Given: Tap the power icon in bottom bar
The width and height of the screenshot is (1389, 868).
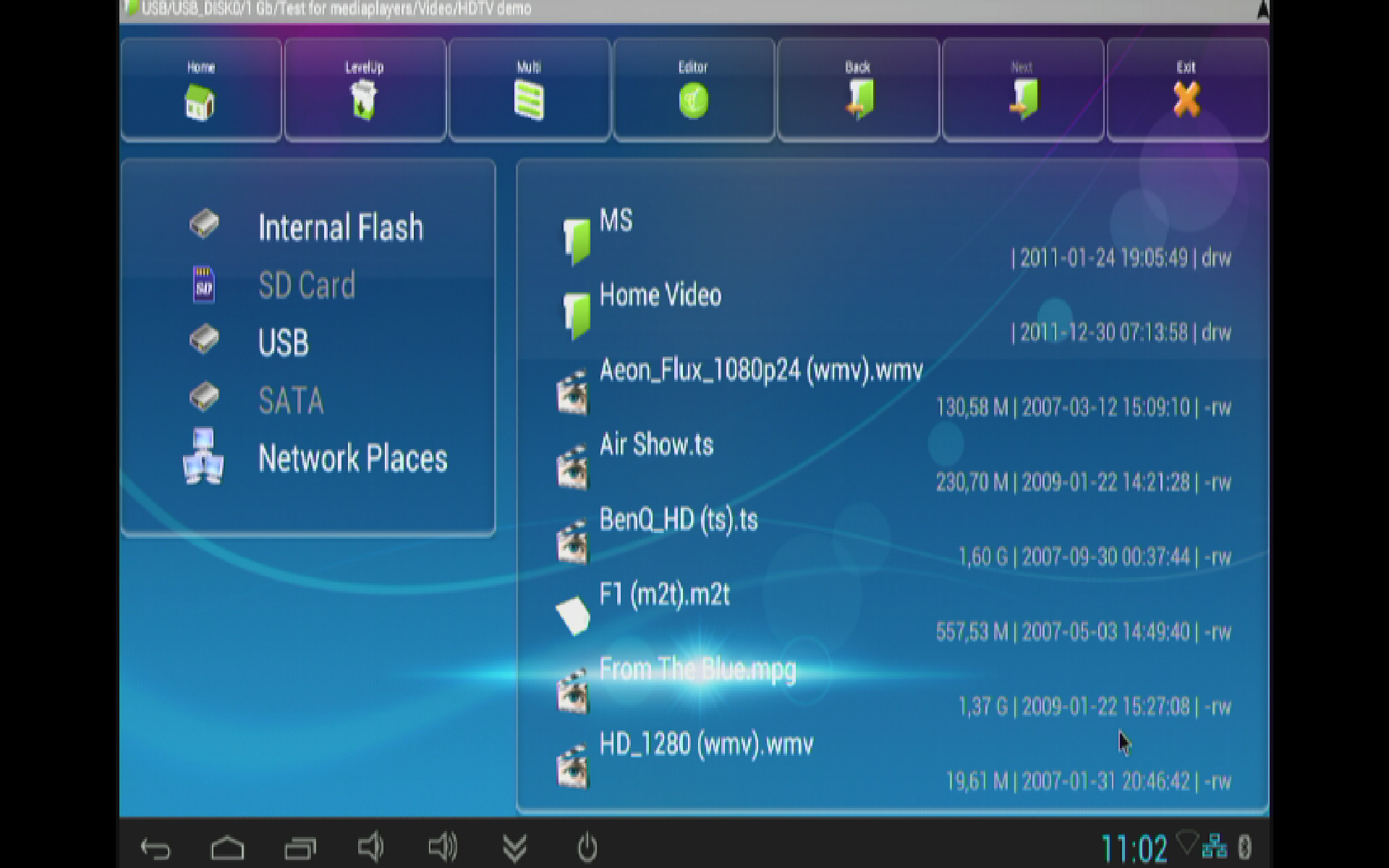Looking at the screenshot, I should pyautogui.click(x=587, y=848).
